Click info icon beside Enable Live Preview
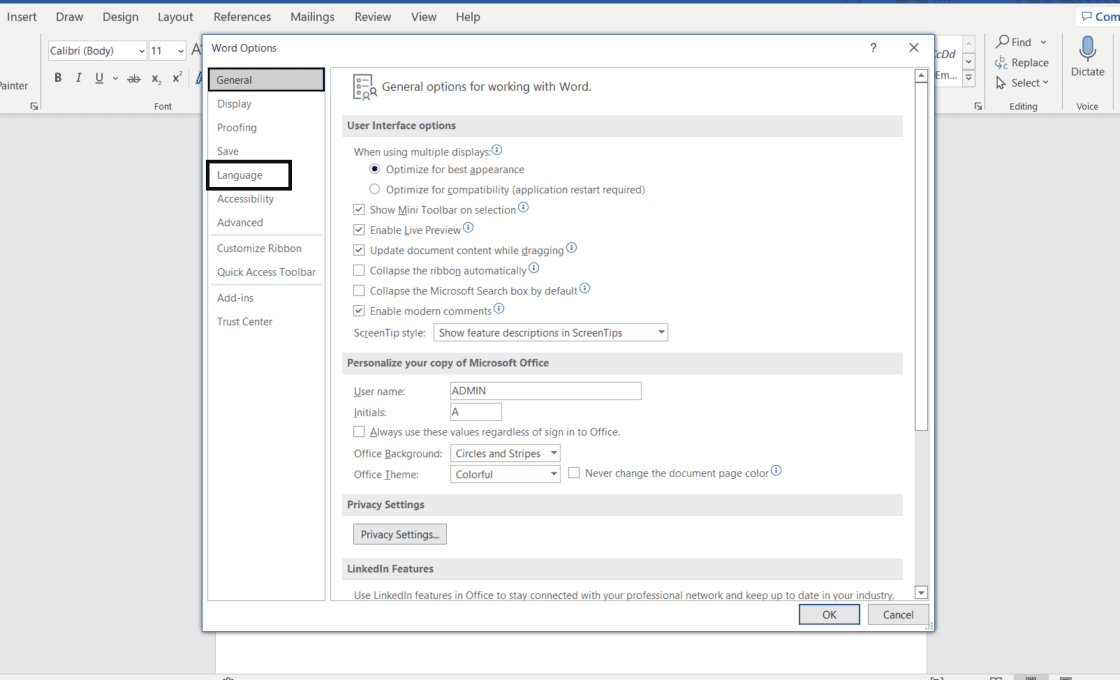Image resolution: width=1120 pixels, height=680 pixels. point(468,229)
